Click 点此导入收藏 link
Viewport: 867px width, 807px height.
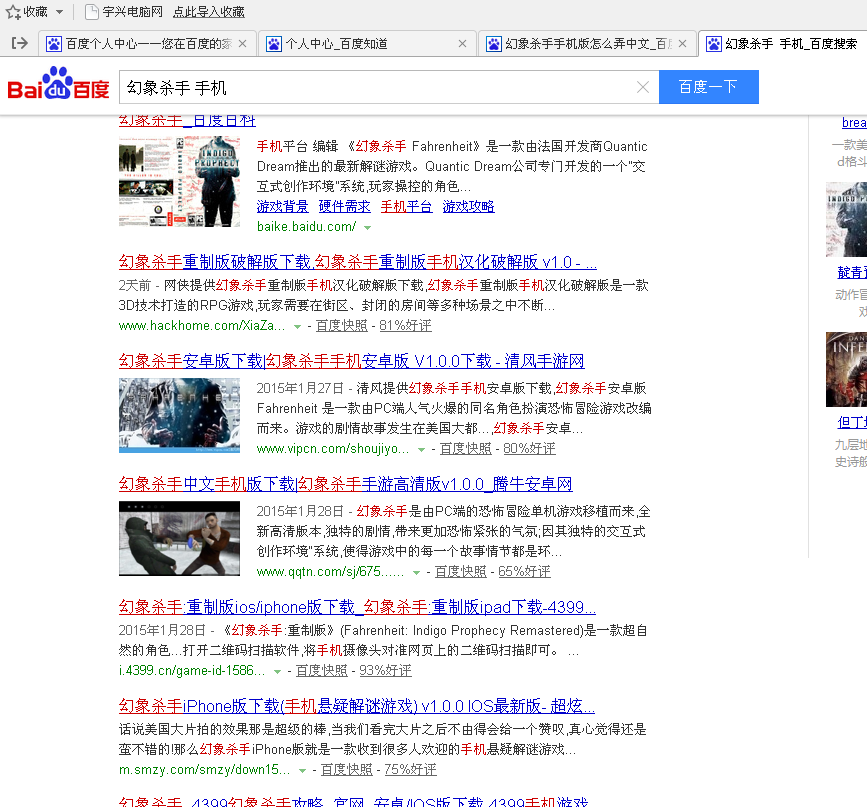pyautogui.click(x=208, y=12)
